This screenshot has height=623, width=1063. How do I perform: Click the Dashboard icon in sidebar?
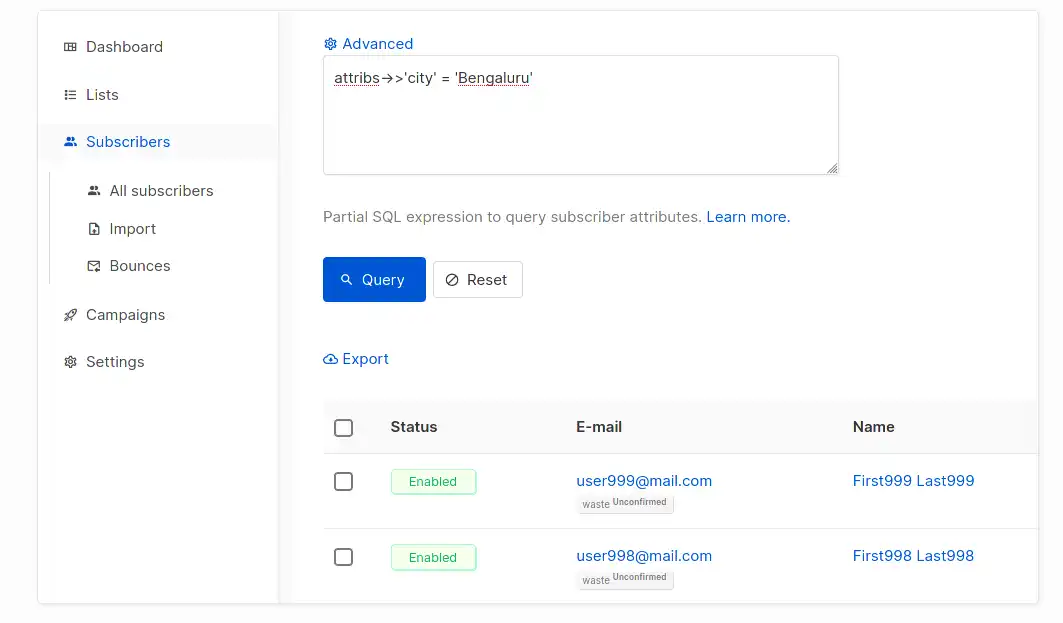pyautogui.click(x=70, y=47)
